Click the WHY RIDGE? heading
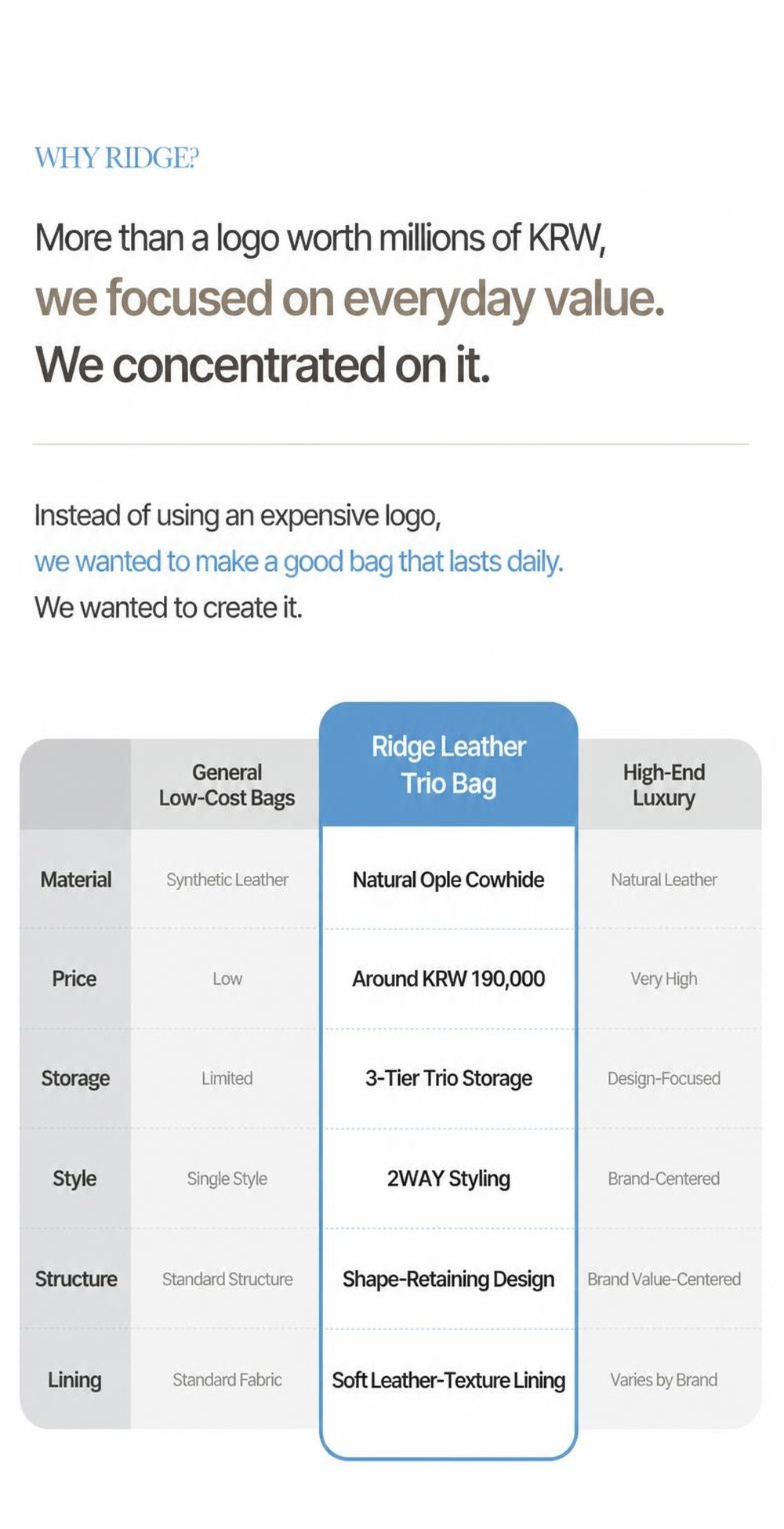Image resolution: width=784 pixels, height=1529 pixels. (117, 158)
